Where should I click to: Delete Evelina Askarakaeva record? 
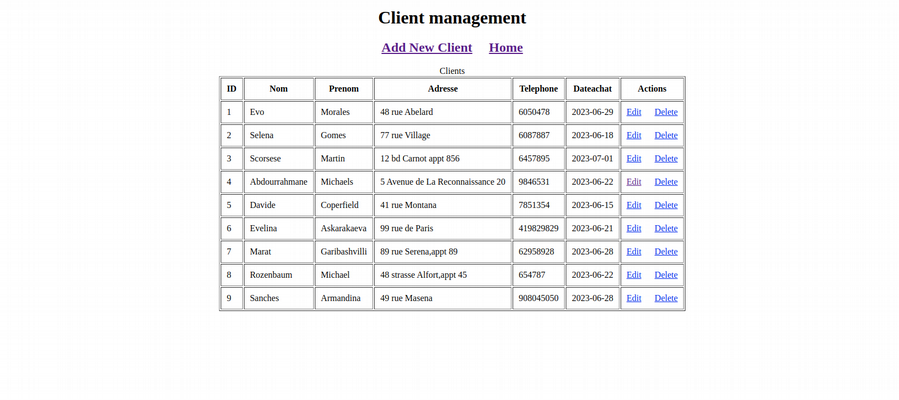click(666, 228)
